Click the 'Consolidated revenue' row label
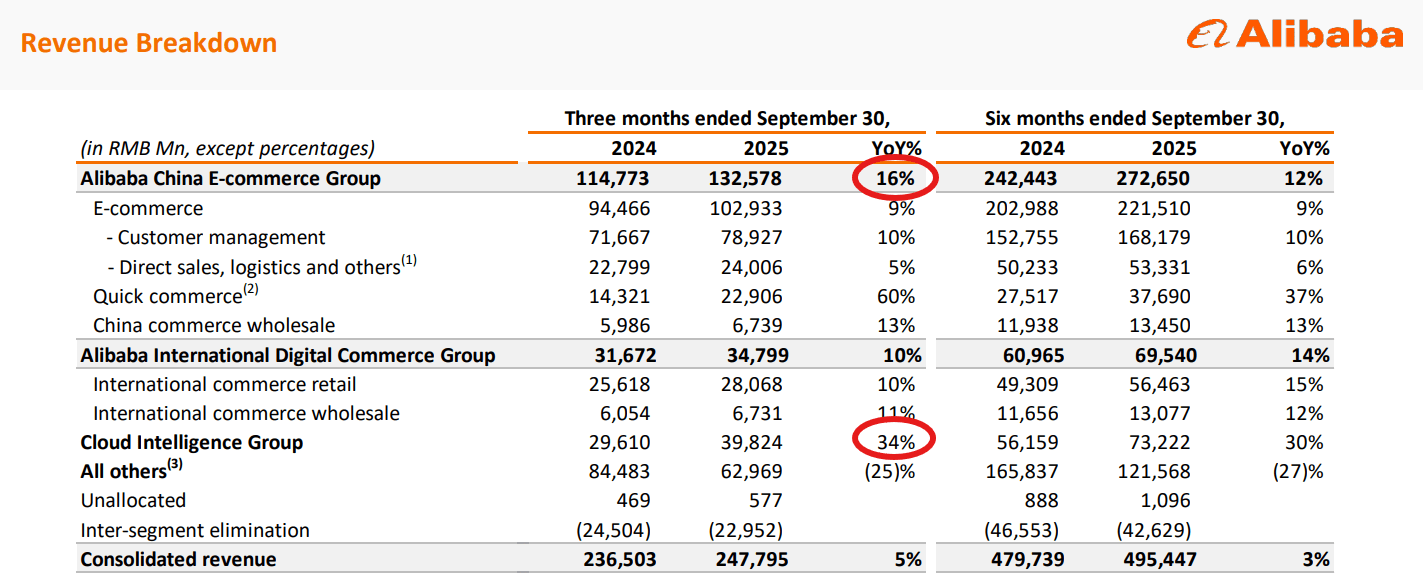The image size is (1423, 573). 178,559
